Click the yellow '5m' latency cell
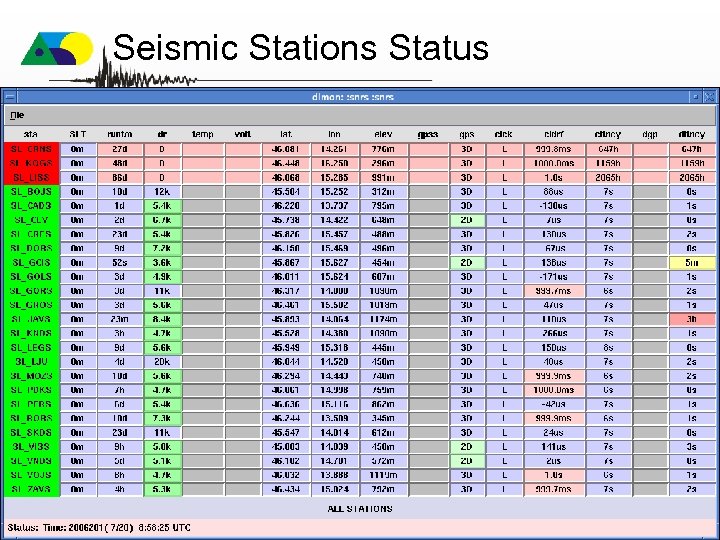 (x=692, y=263)
